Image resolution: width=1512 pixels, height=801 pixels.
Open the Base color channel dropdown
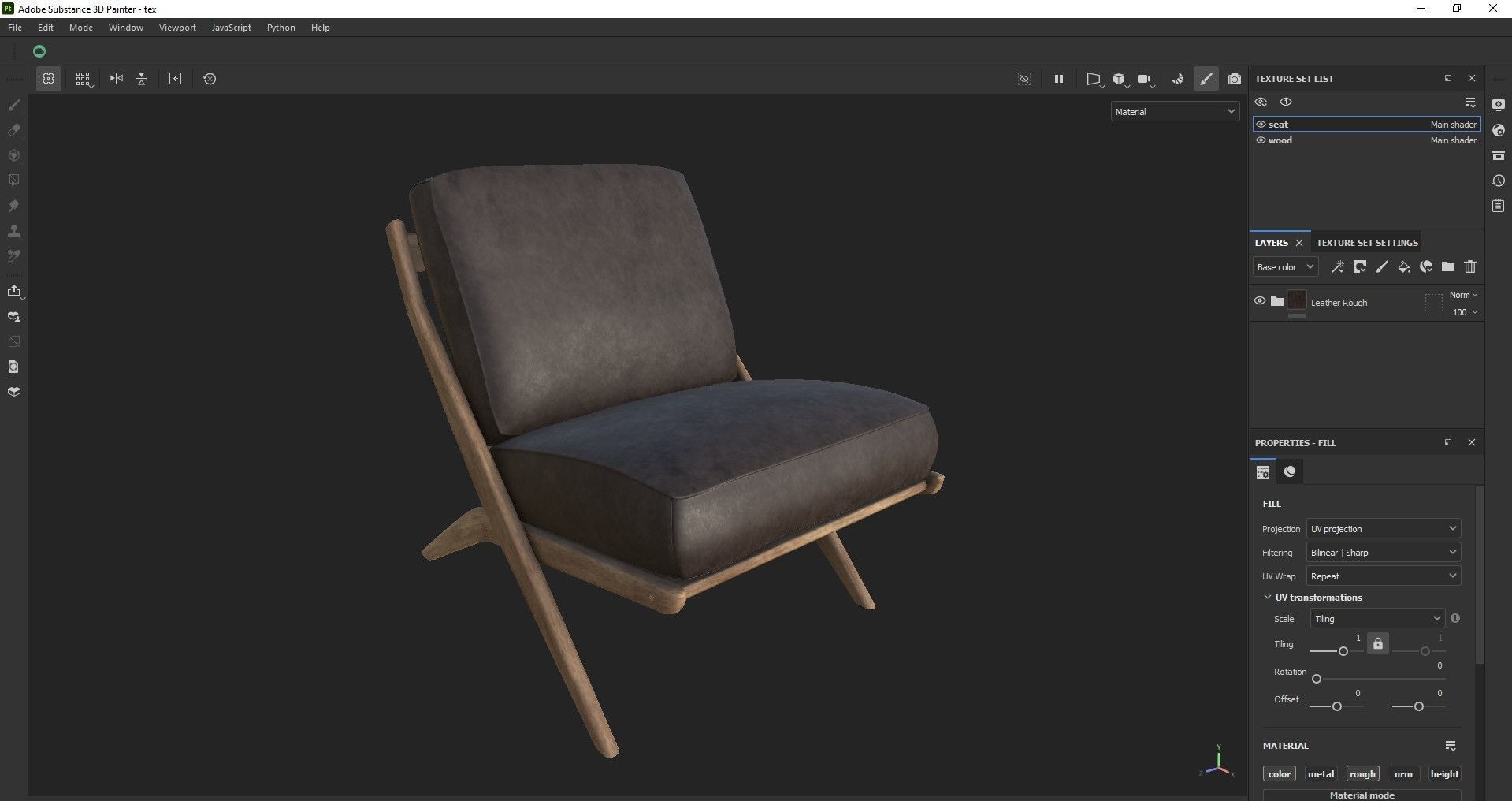tap(1285, 267)
